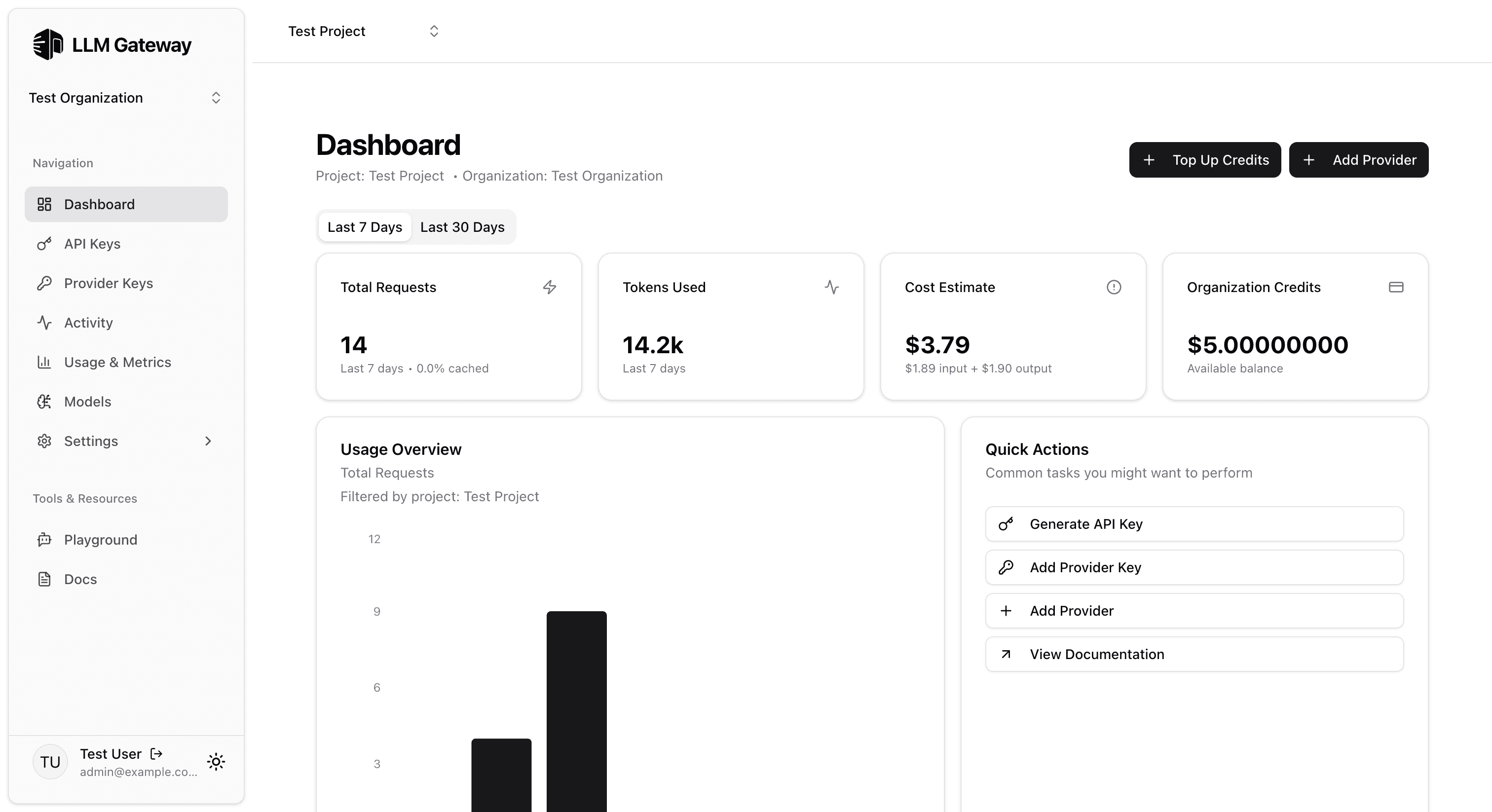The width and height of the screenshot is (1492, 812).
Task: Open Playground from the sidebar
Action: (100, 540)
